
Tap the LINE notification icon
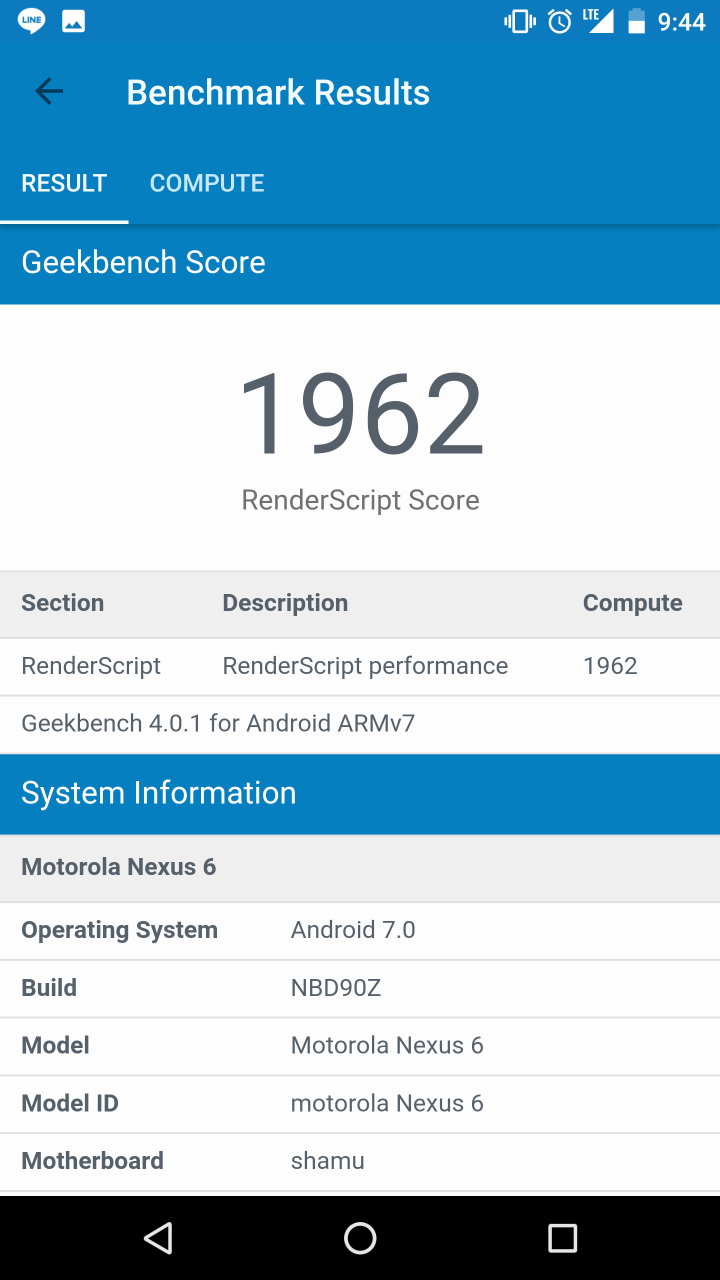click(31, 21)
